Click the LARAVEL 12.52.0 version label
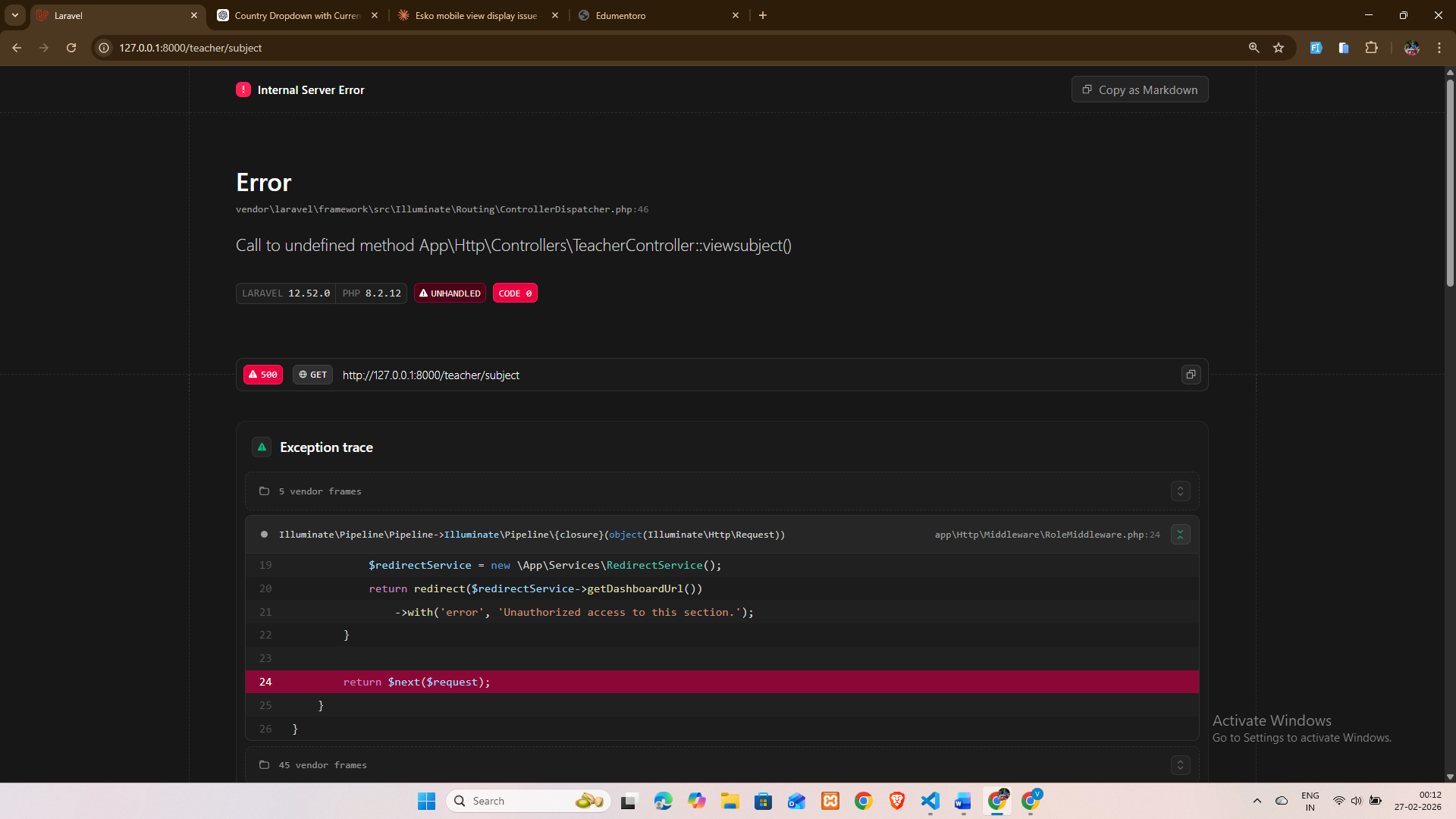This screenshot has width=1456, height=819. coord(286,293)
